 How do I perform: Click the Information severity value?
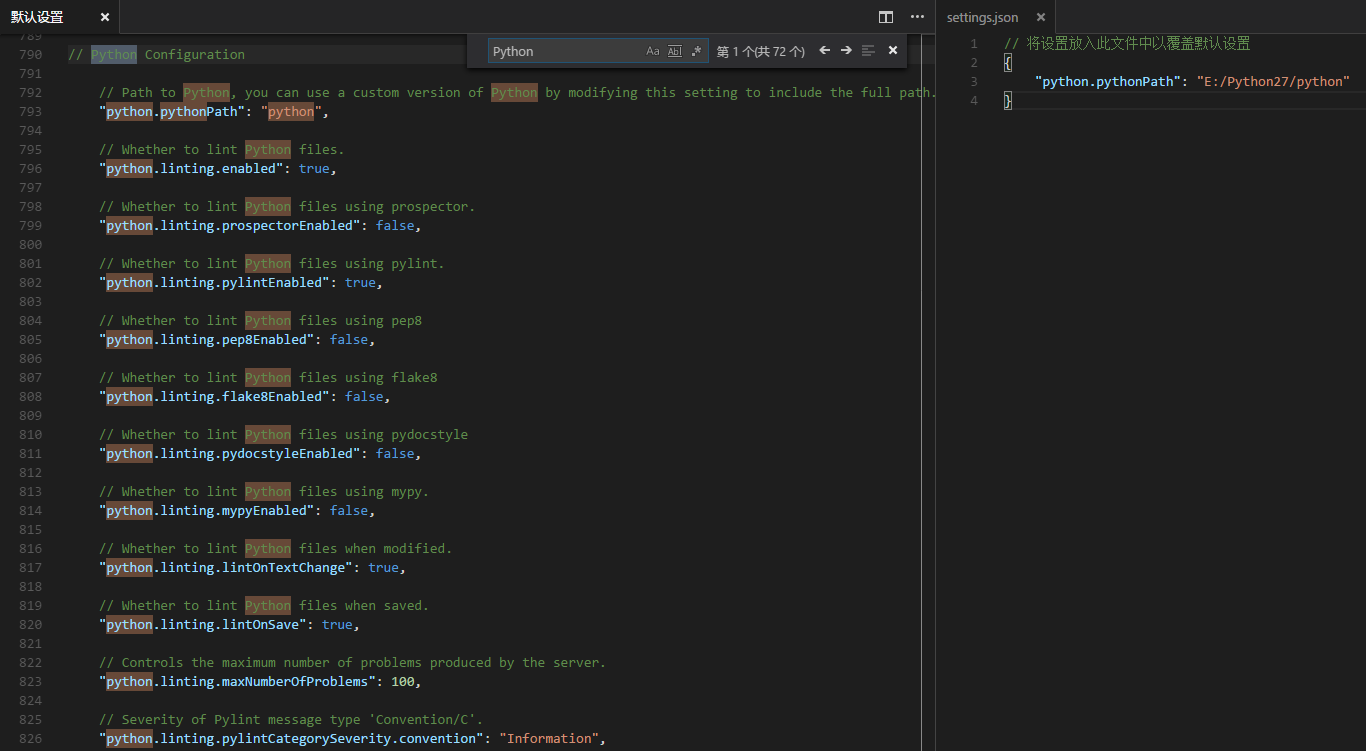(x=548, y=738)
